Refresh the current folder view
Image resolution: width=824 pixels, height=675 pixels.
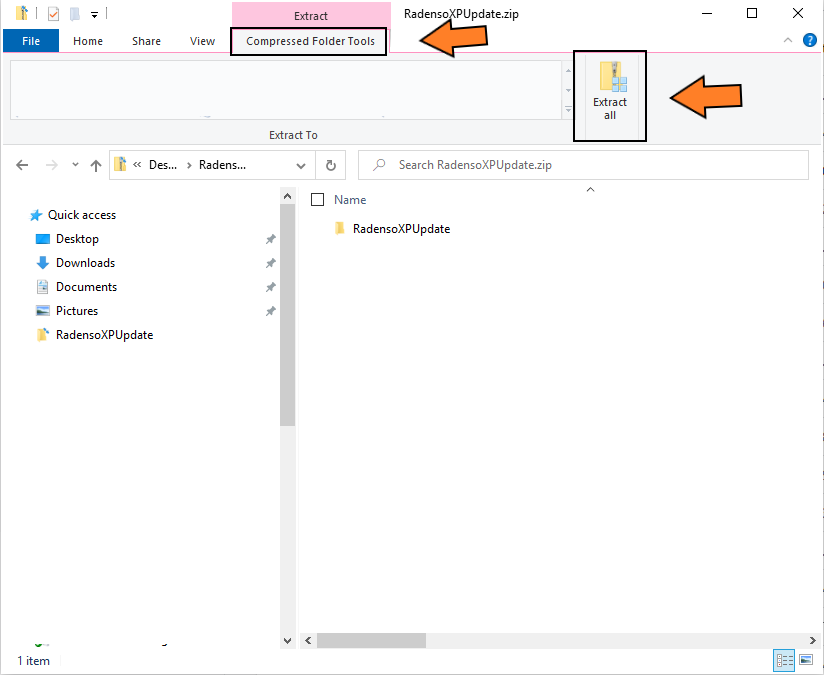click(x=331, y=166)
